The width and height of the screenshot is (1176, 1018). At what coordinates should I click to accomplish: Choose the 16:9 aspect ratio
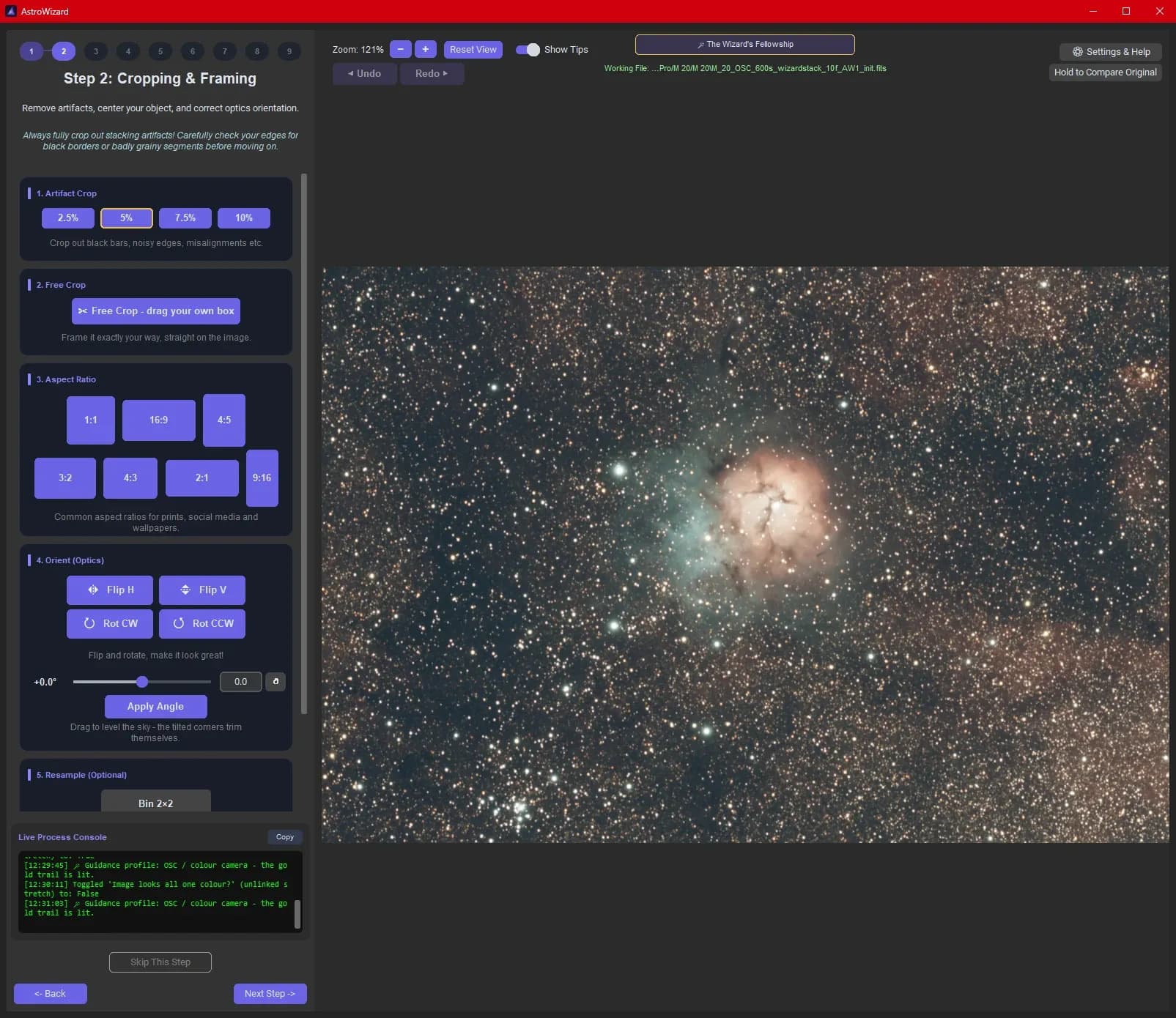159,420
